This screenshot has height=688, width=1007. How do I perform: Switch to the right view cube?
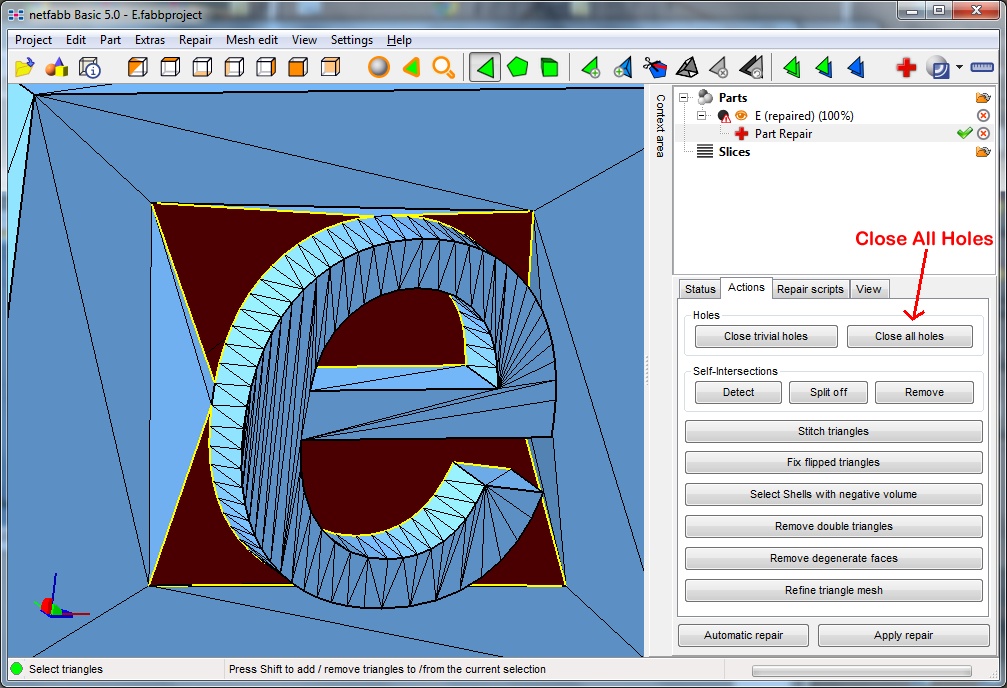[x=266, y=67]
